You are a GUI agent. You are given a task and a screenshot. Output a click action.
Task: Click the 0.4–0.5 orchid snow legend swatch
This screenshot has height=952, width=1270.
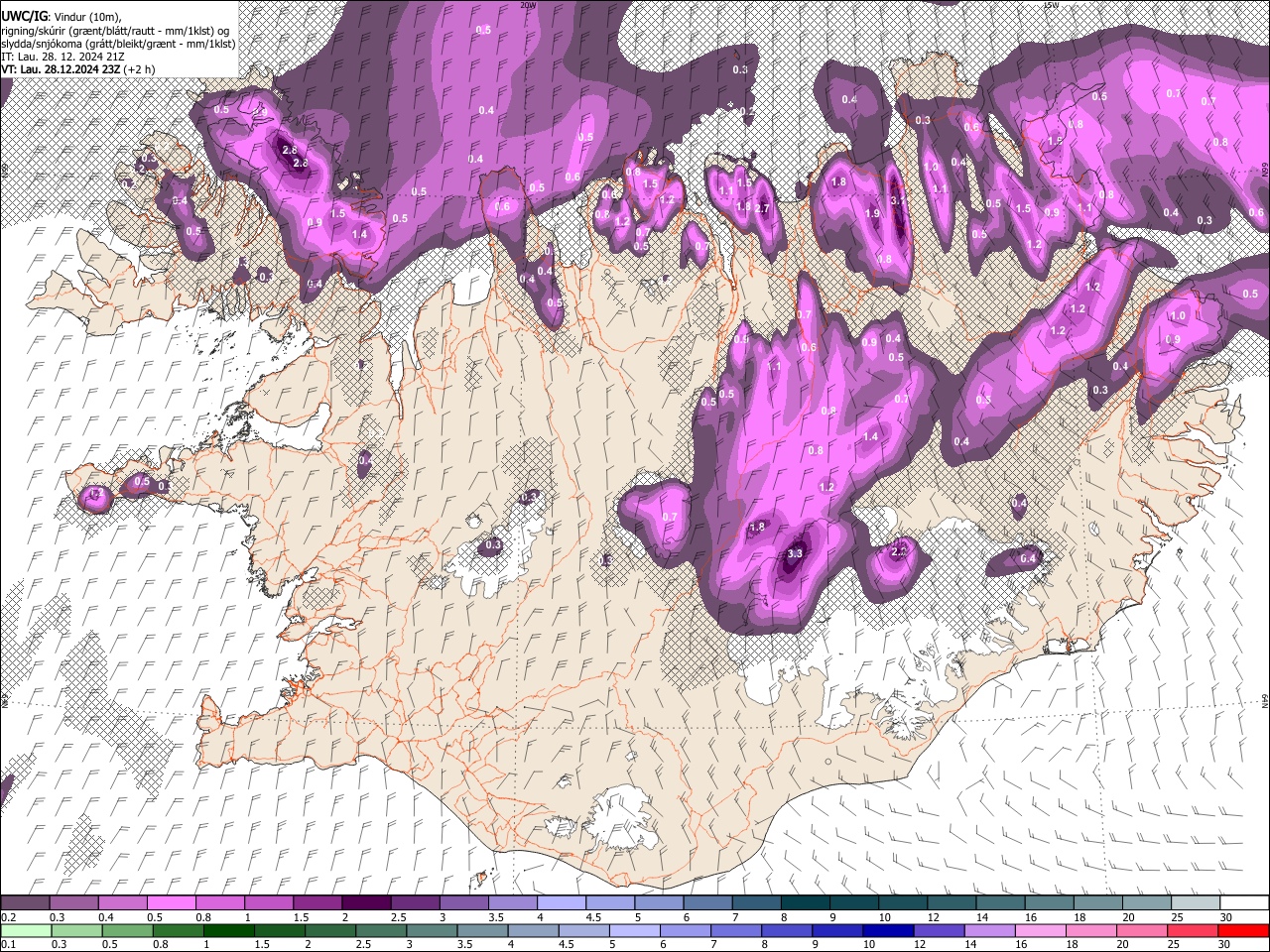coord(123,902)
